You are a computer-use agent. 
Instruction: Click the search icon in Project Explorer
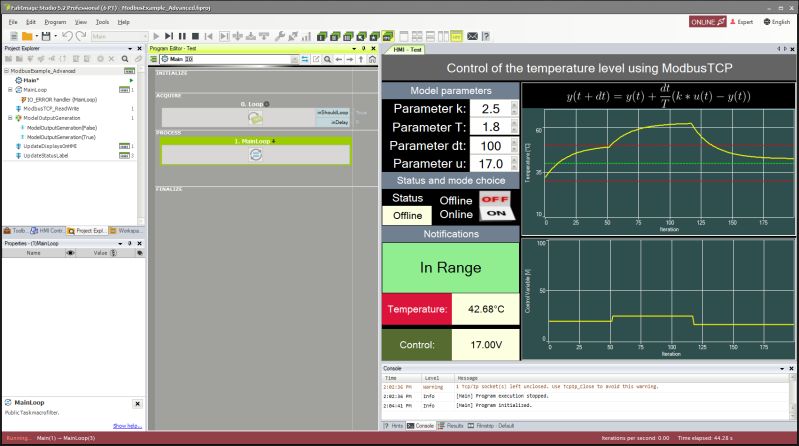click(x=125, y=59)
